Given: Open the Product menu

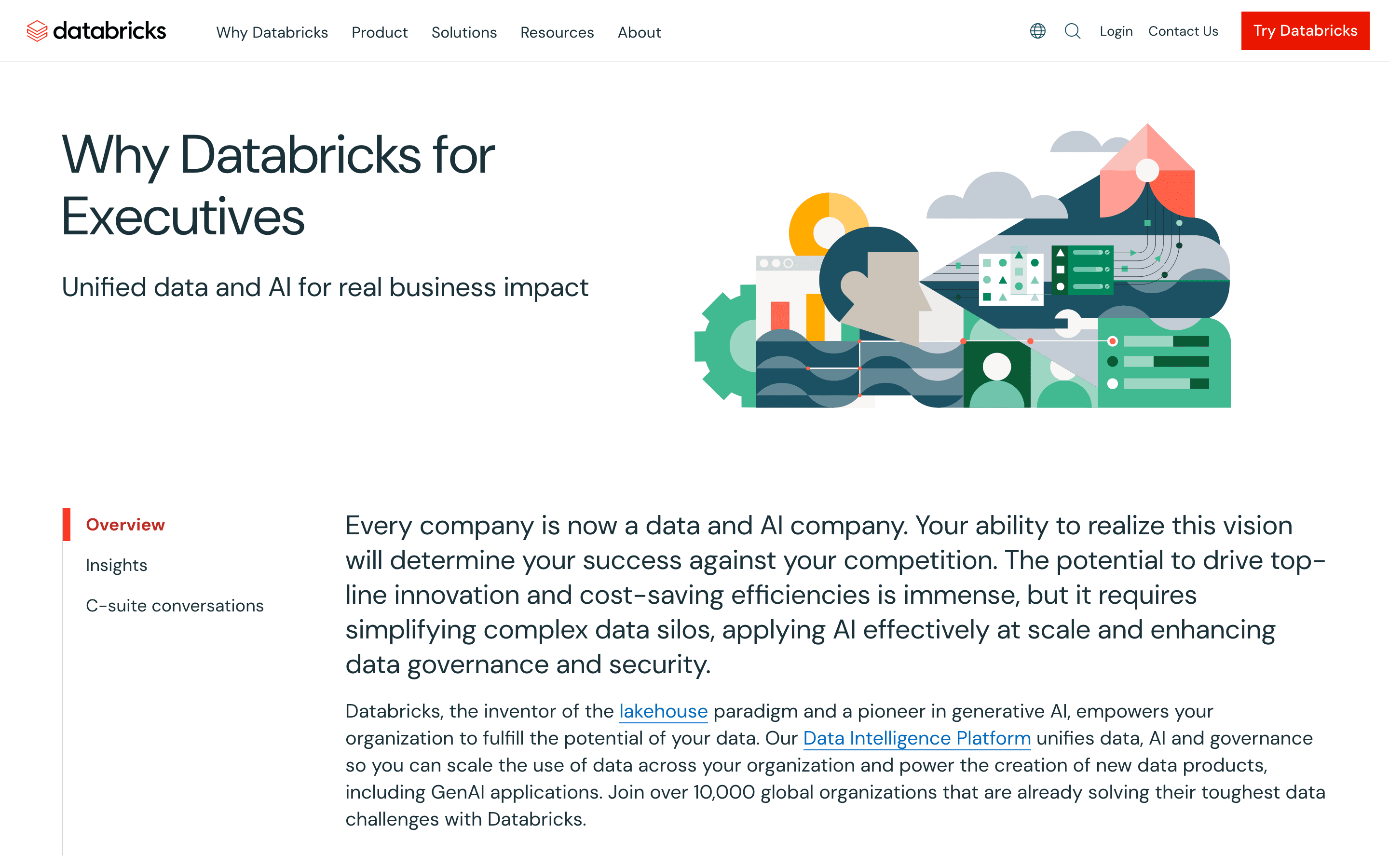Looking at the screenshot, I should pyautogui.click(x=380, y=32).
